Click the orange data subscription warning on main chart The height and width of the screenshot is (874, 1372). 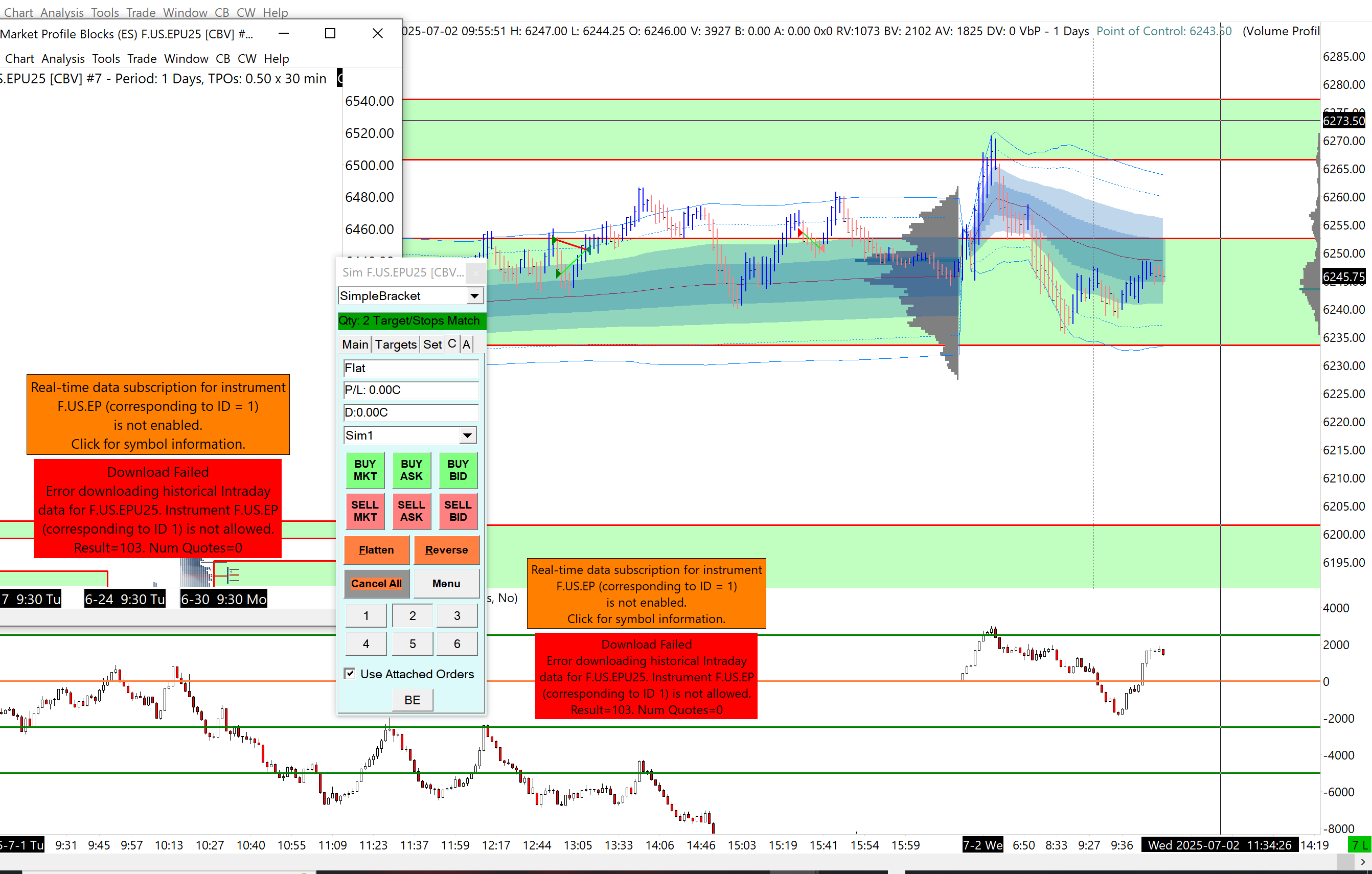pyautogui.click(x=646, y=594)
